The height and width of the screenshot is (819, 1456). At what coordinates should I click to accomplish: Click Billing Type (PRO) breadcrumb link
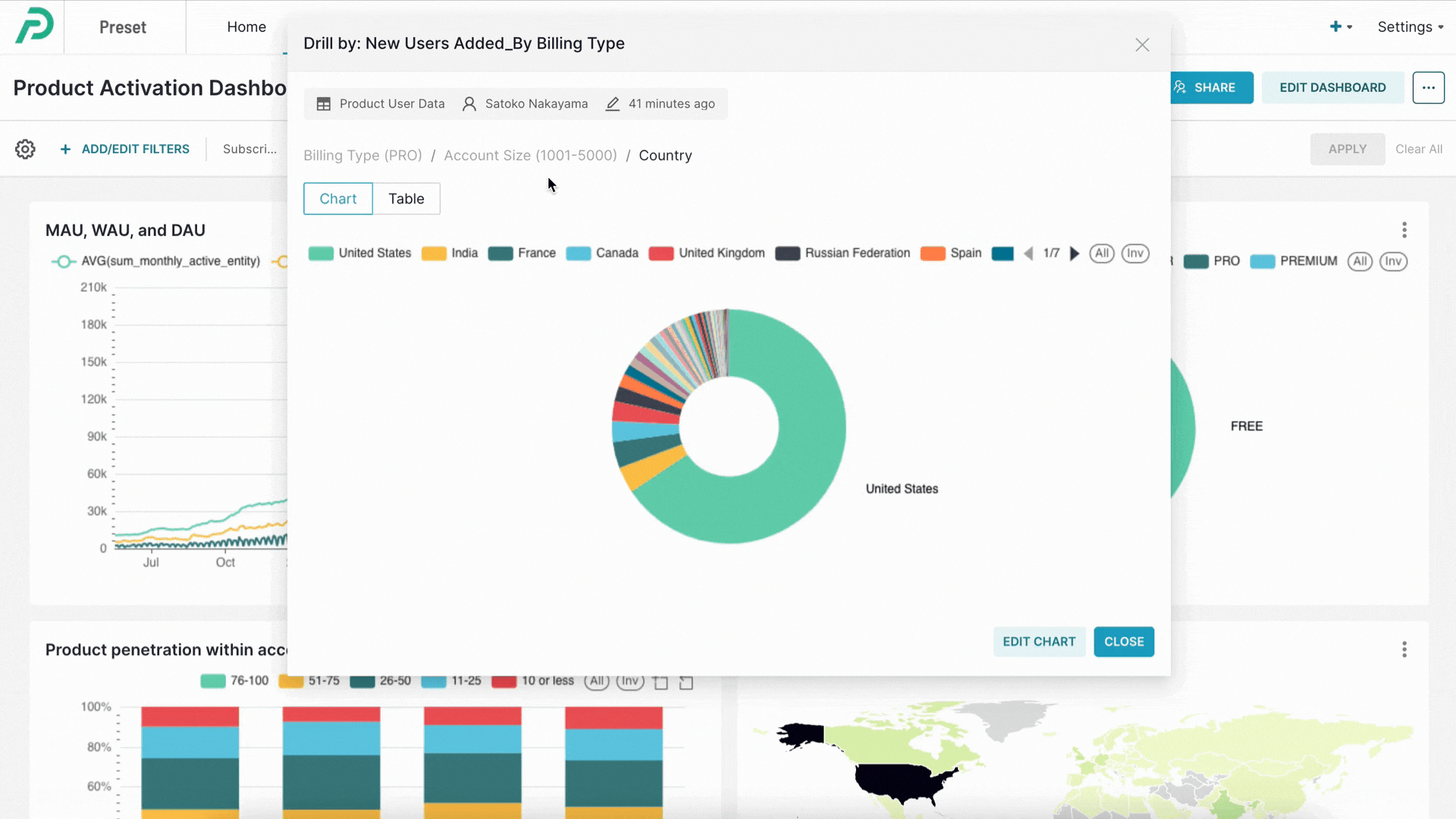[362, 155]
